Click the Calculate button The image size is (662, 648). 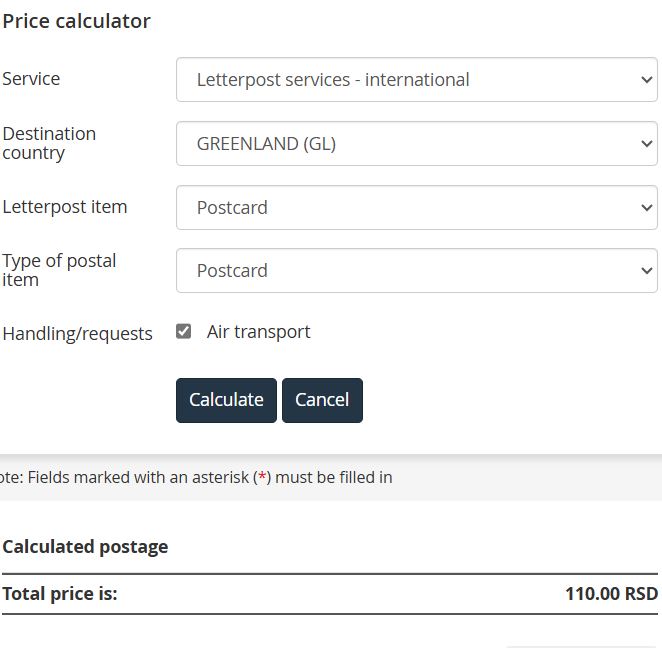click(x=226, y=400)
